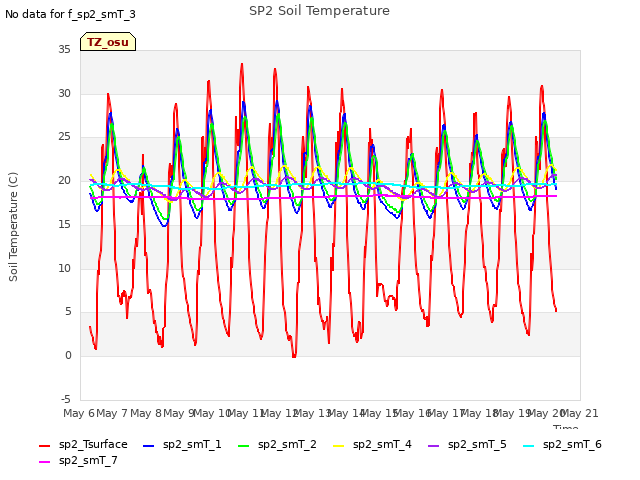
Task: Click the 10 y-axis tick label
Action: [64, 268]
